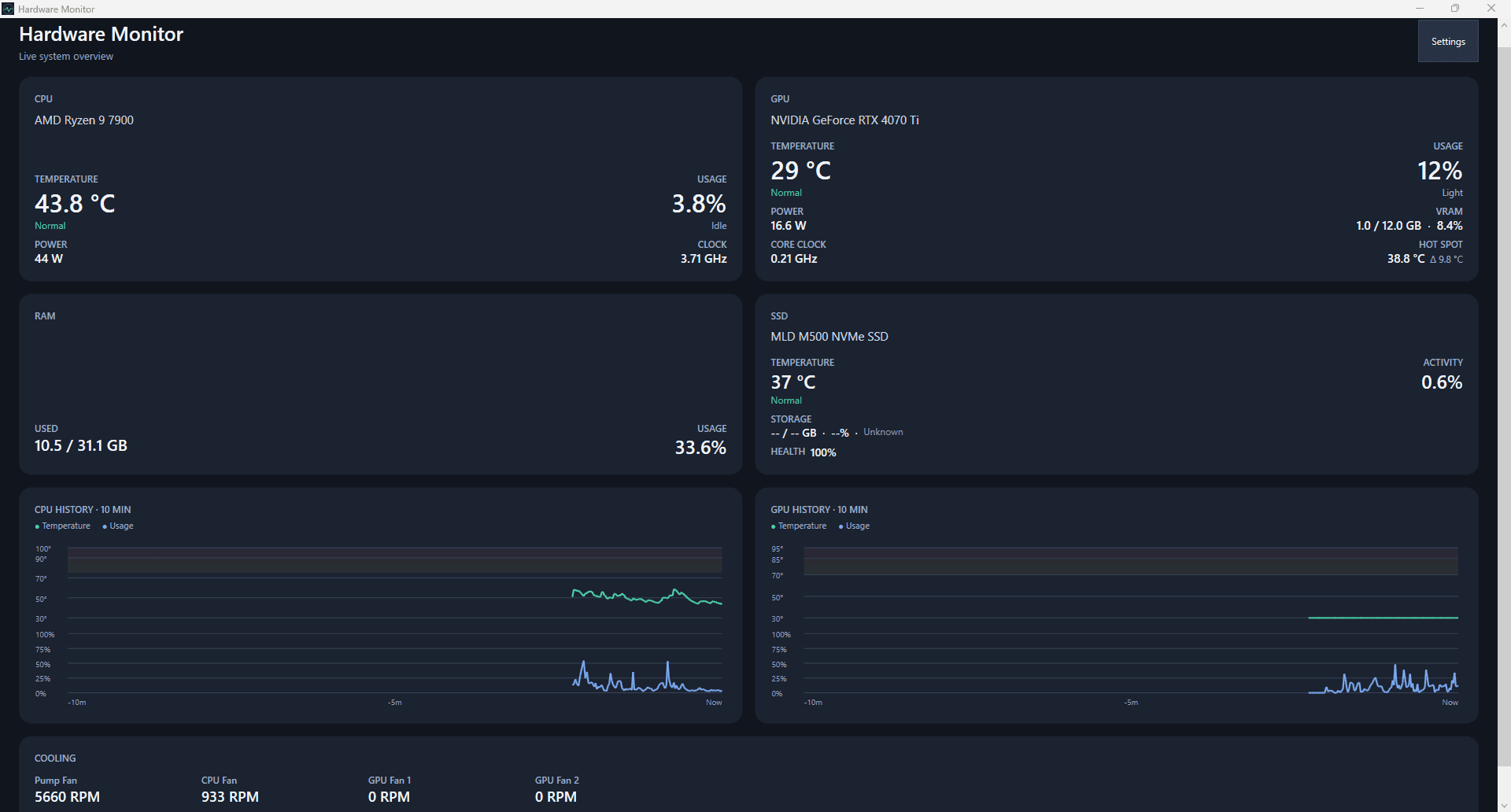Select the GPU temperature value 29 °C
The image size is (1511, 812).
[x=800, y=171]
